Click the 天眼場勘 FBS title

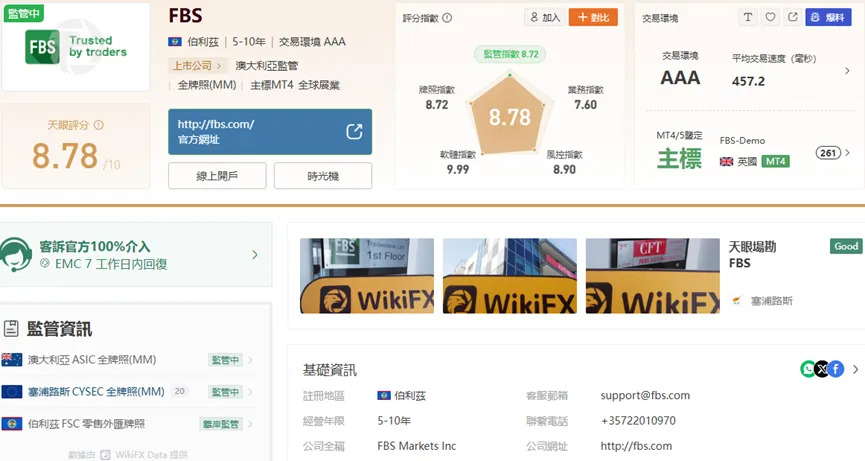752,254
